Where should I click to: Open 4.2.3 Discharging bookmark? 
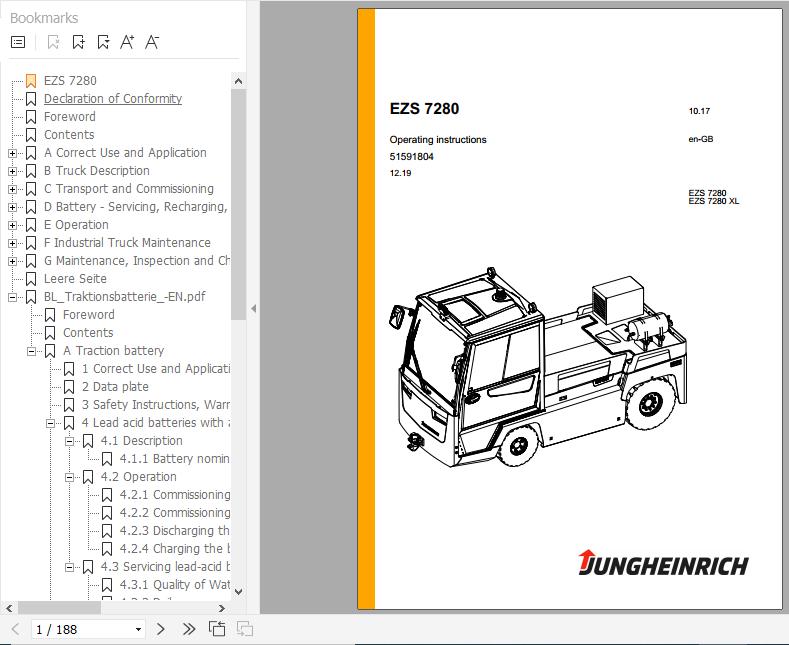click(175, 531)
